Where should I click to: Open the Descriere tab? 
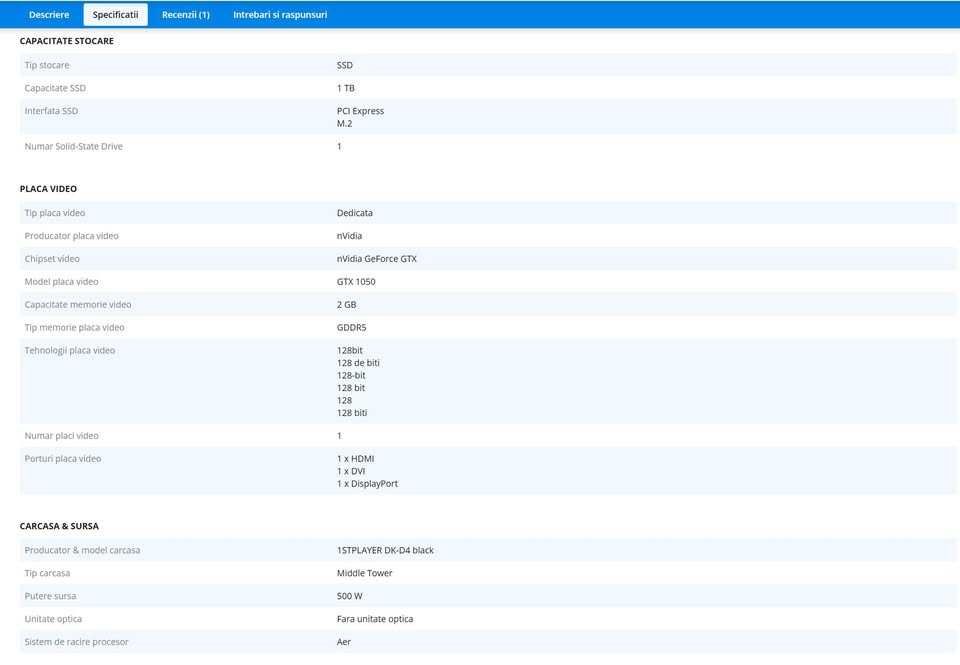click(x=49, y=15)
